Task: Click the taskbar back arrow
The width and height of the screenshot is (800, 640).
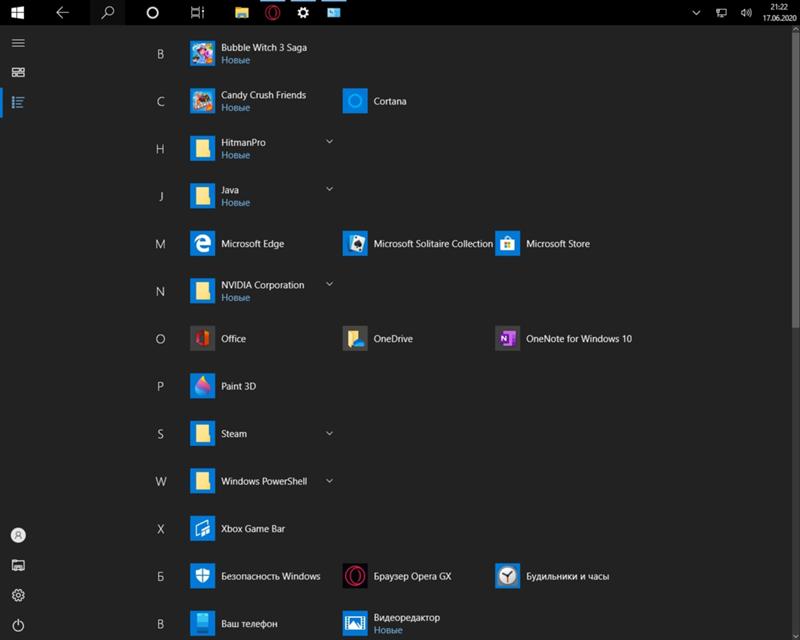Action: 62,12
